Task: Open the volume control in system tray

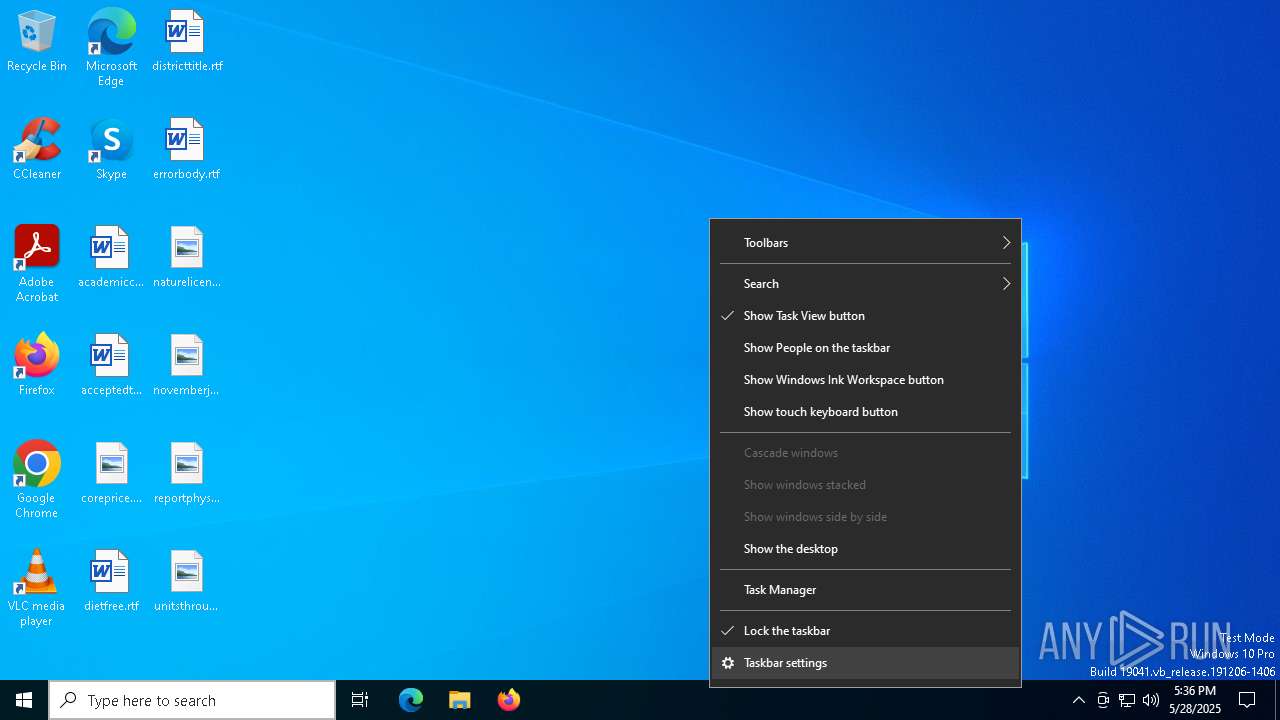Action: [1151, 700]
